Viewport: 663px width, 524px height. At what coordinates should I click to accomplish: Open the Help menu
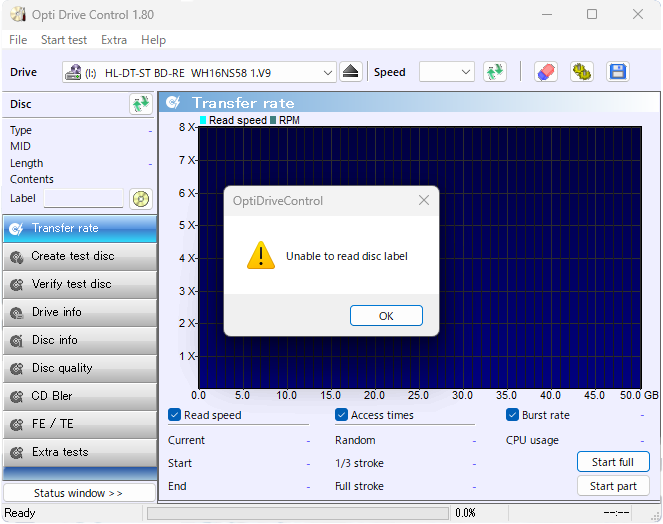tap(153, 40)
